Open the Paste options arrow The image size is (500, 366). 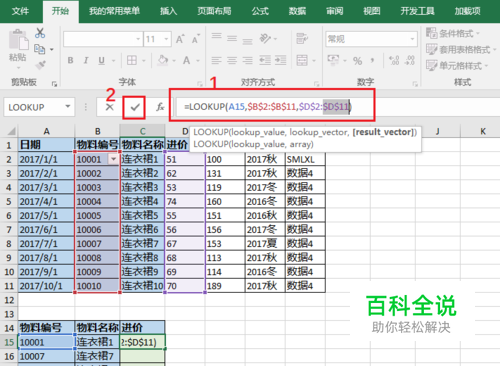18,68
